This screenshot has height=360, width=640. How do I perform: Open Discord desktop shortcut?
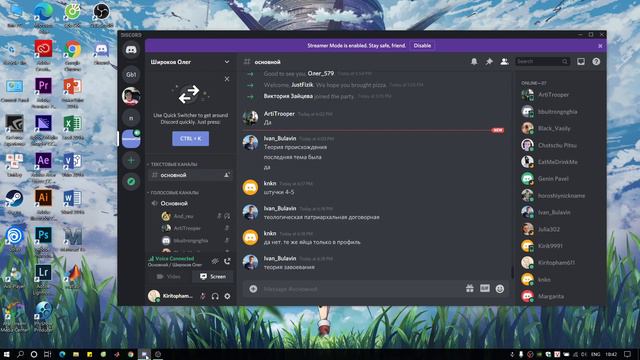pos(101,53)
